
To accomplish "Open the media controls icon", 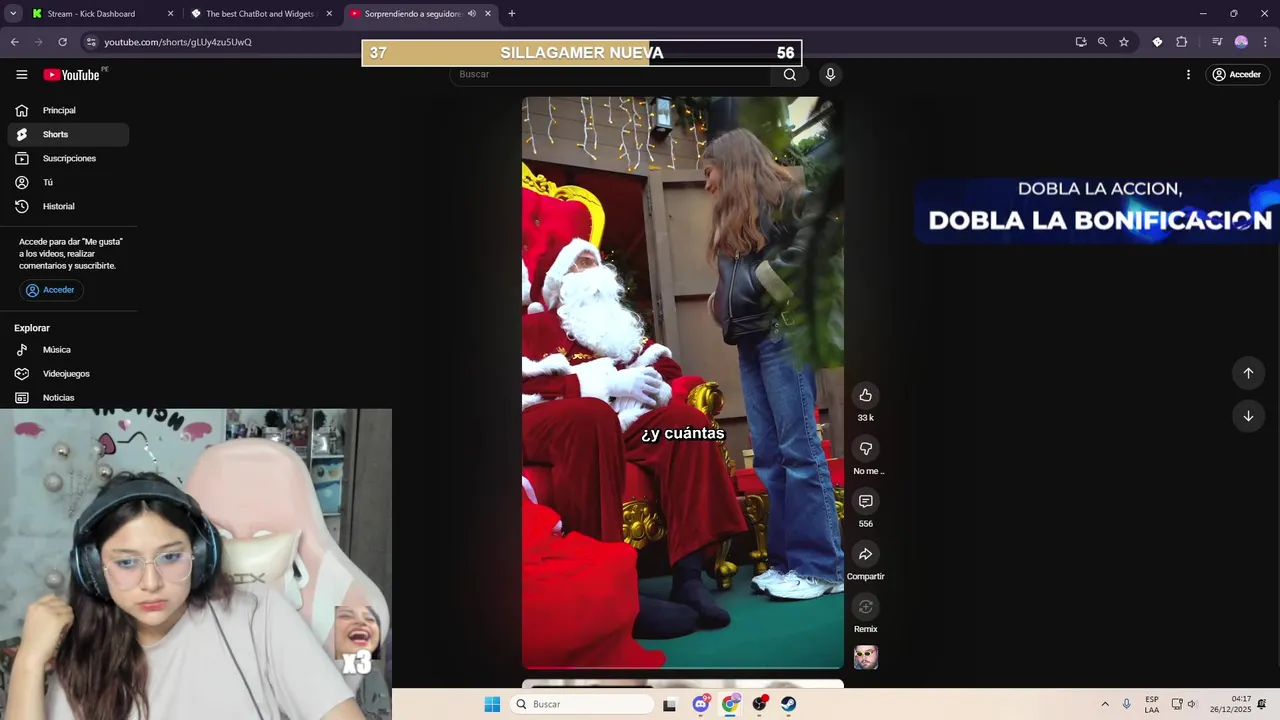I will [1217, 42].
